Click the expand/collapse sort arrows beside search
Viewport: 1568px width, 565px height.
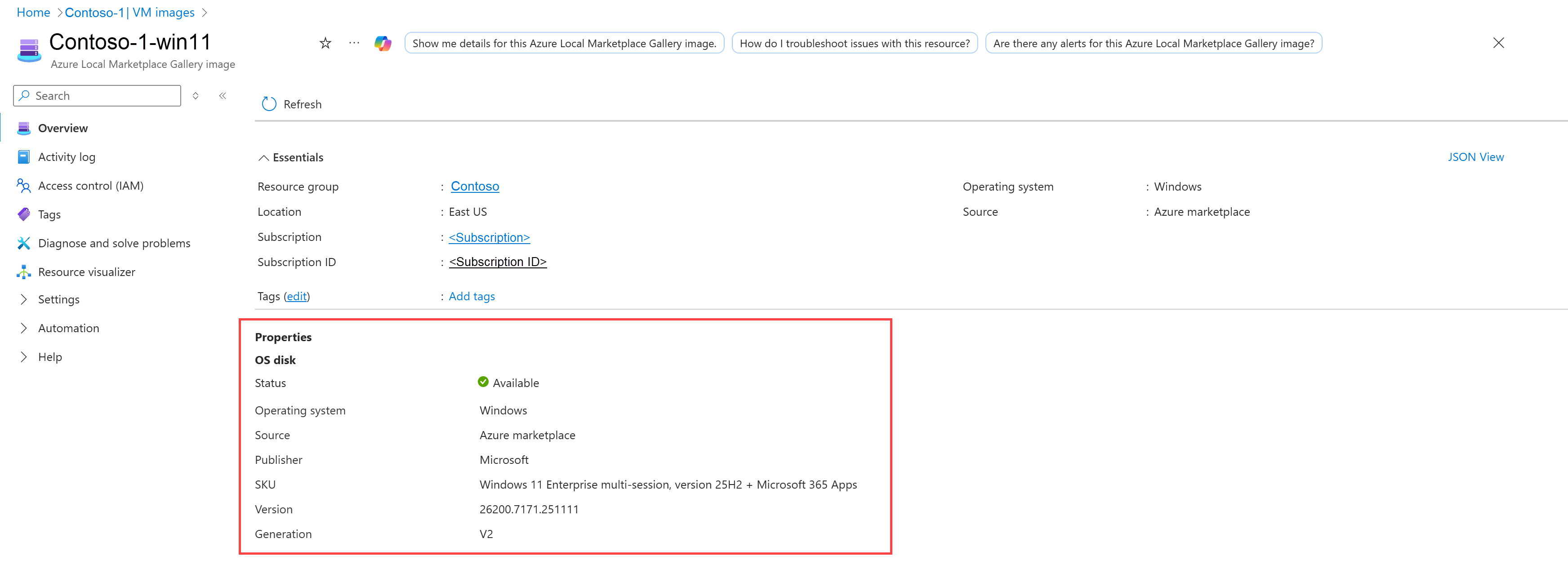196,96
